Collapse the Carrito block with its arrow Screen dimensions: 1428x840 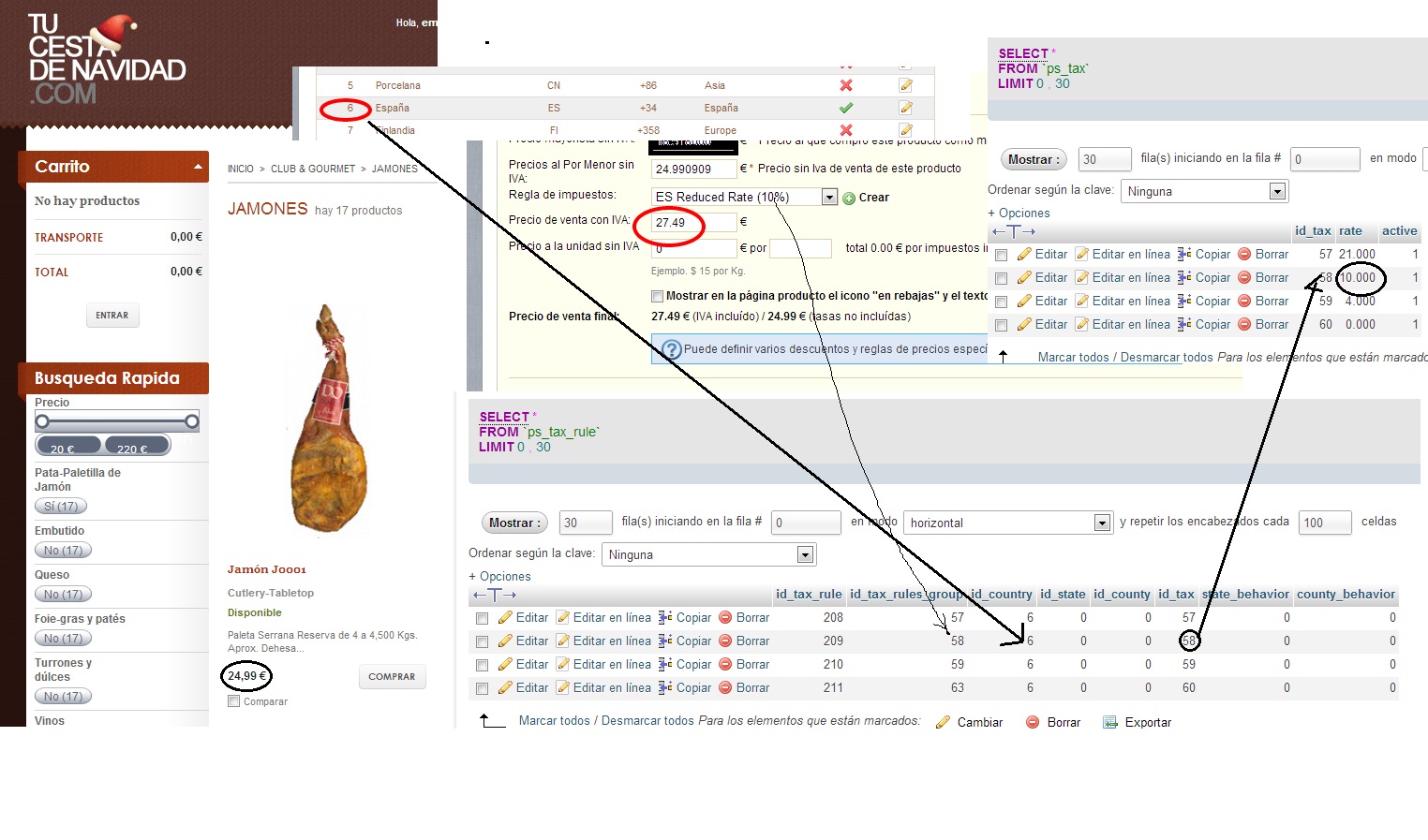198,167
